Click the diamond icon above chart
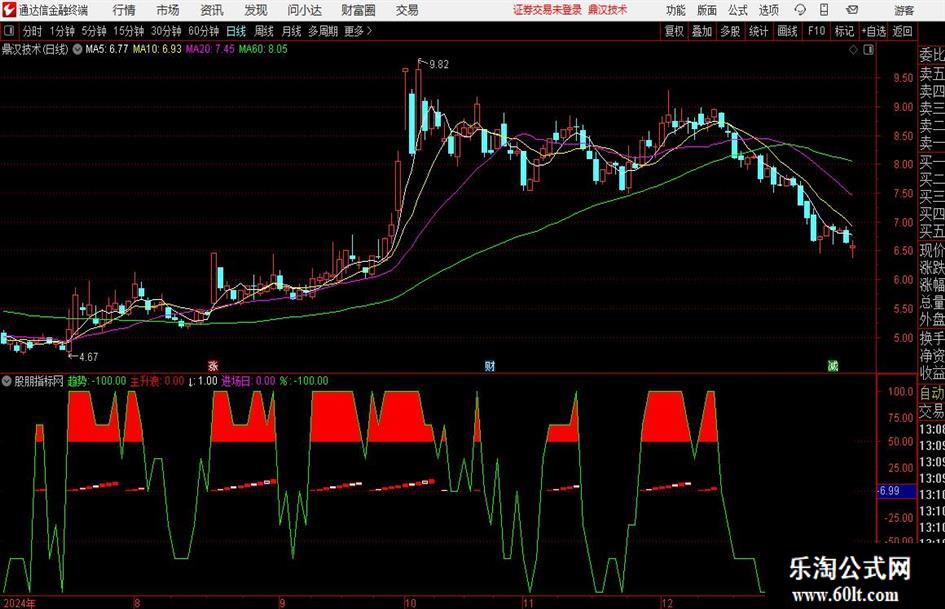This screenshot has height=609, width=945. pos(853,50)
